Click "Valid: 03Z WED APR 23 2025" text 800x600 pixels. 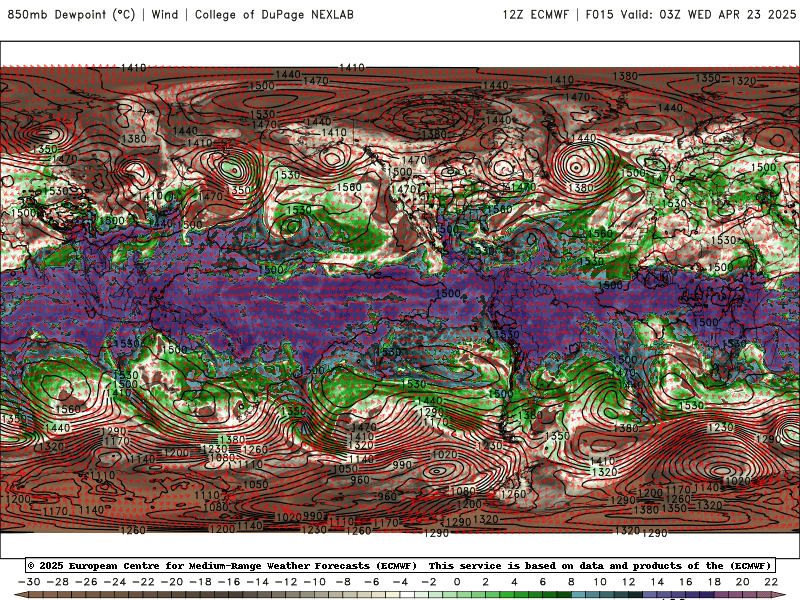coord(708,14)
